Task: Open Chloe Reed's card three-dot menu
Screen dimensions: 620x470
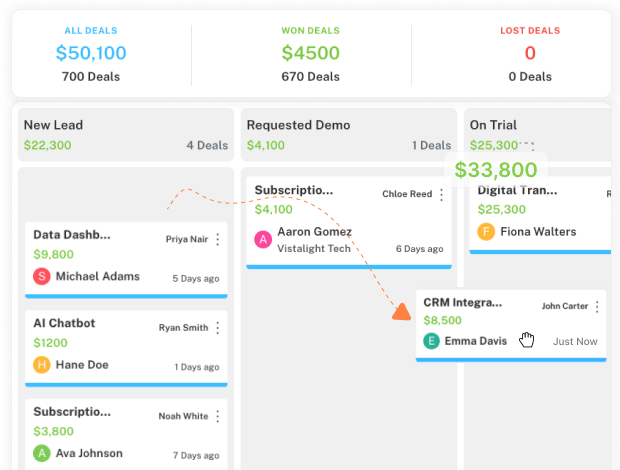Action: [x=441, y=194]
